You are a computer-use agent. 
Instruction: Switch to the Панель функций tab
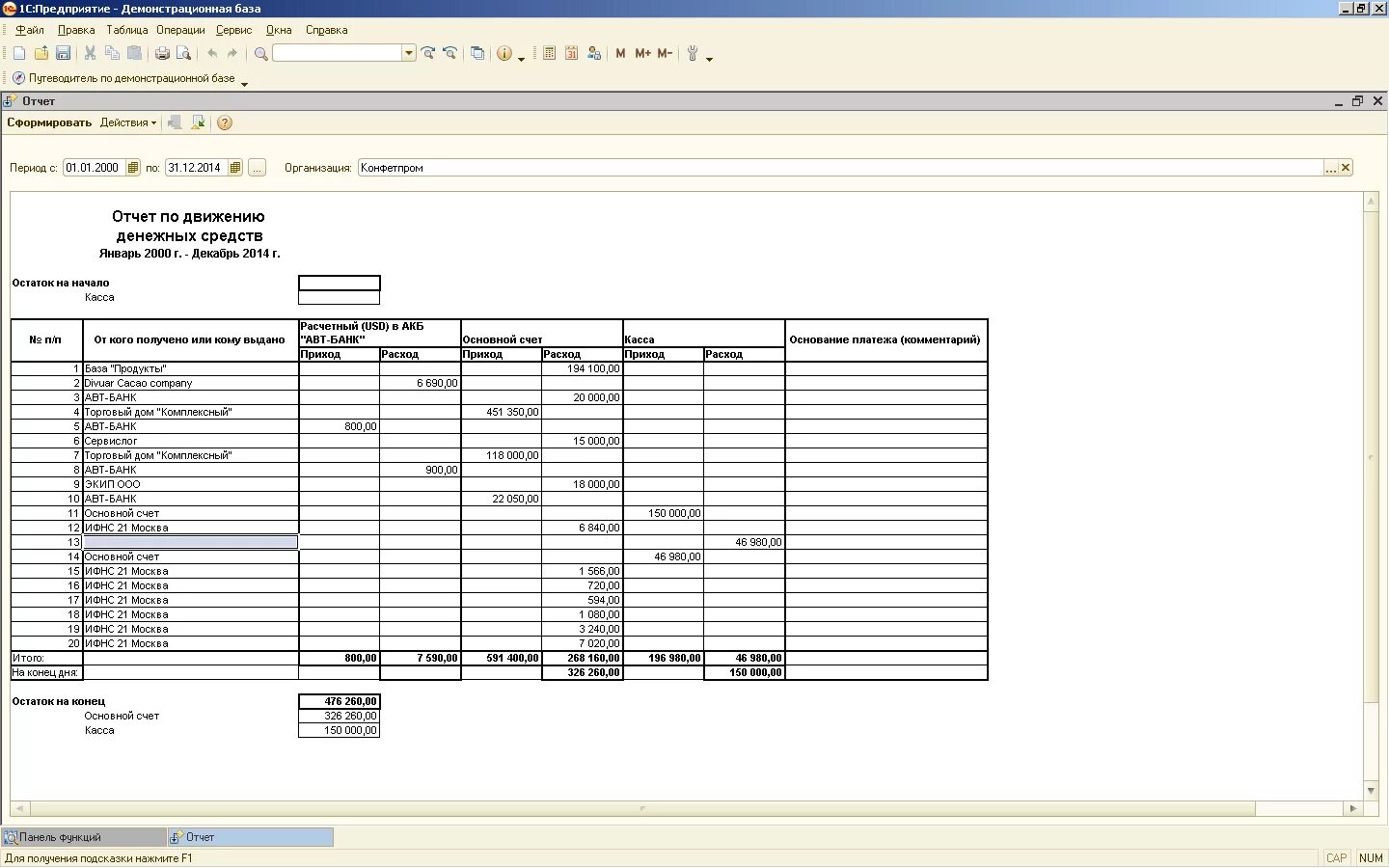click(84, 837)
